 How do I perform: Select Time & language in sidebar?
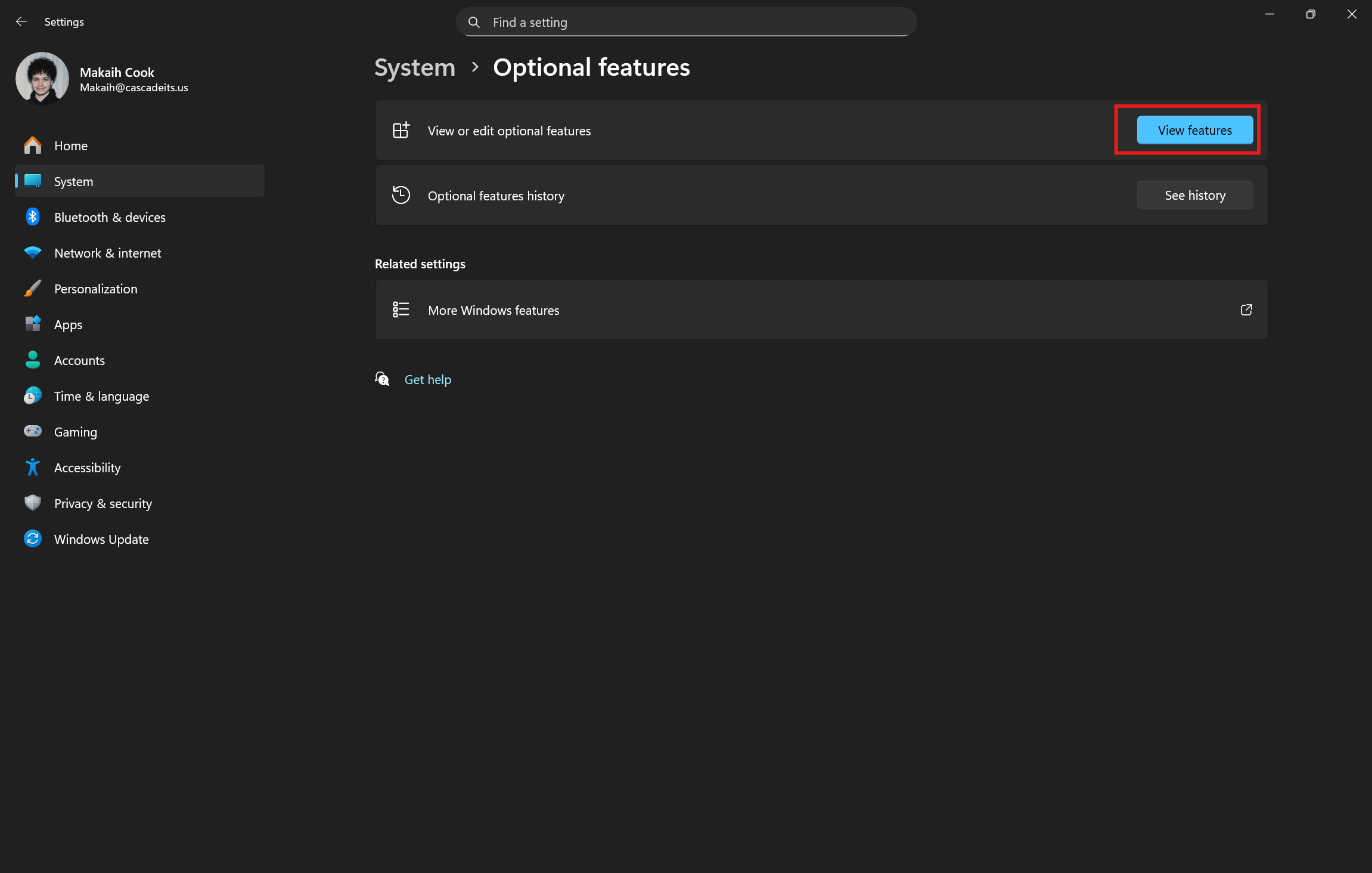(101, 397)
